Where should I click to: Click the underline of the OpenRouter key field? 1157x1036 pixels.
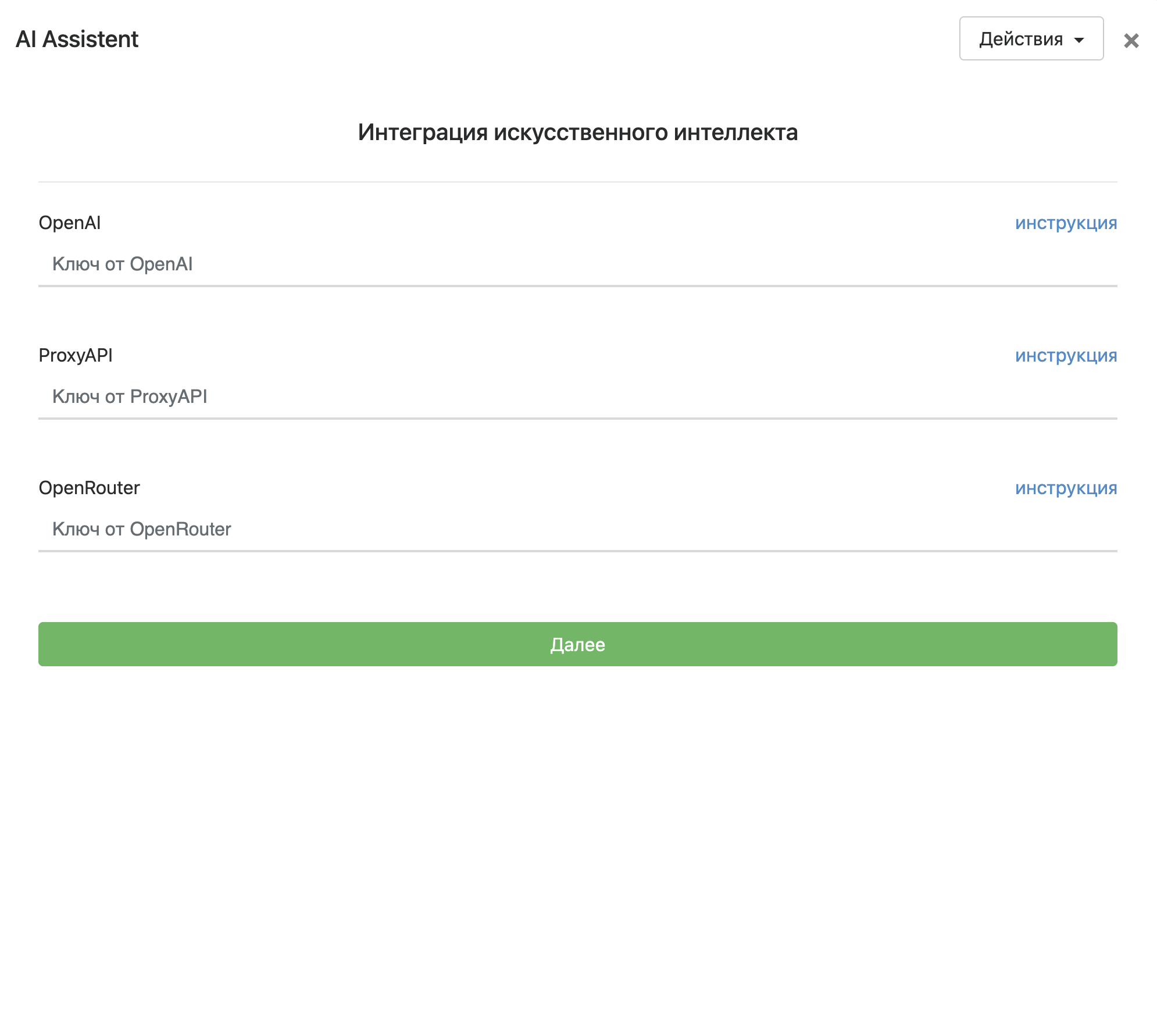(x=577, y=551)
